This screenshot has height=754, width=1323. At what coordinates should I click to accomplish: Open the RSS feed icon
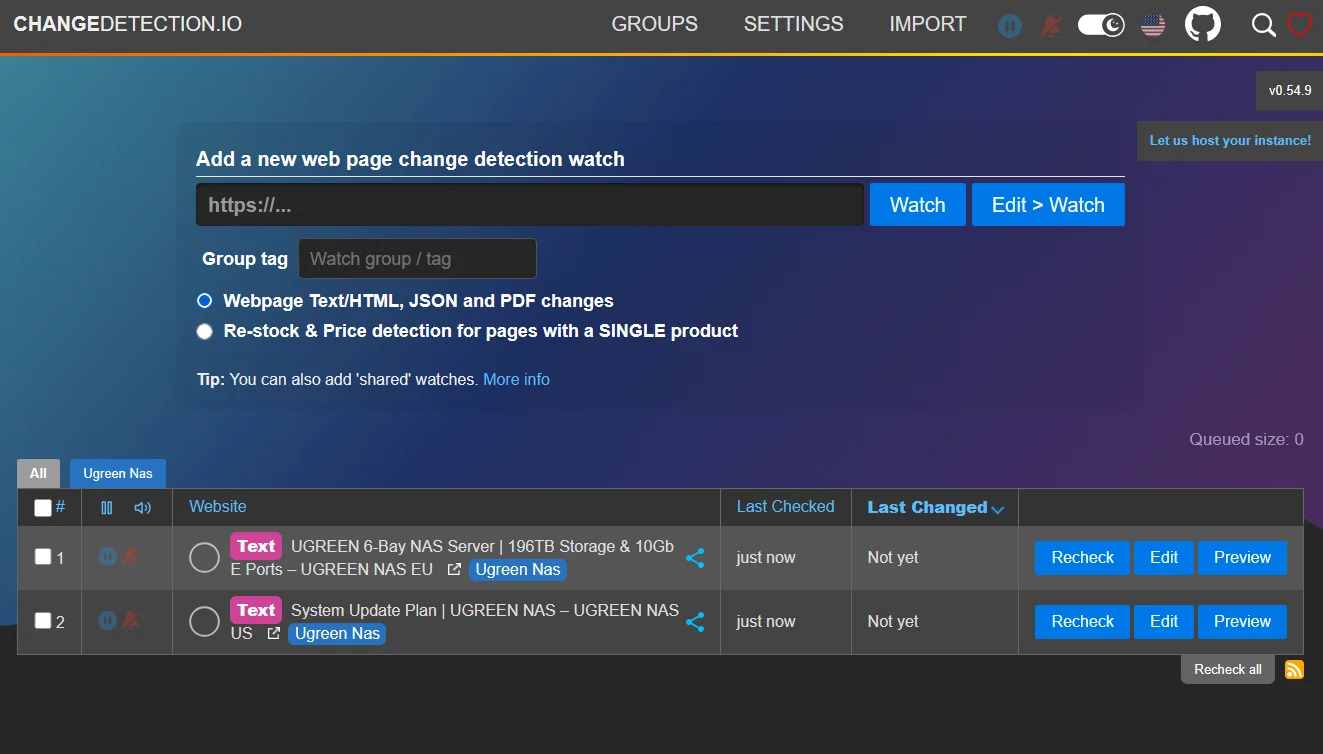point(1294,670)
